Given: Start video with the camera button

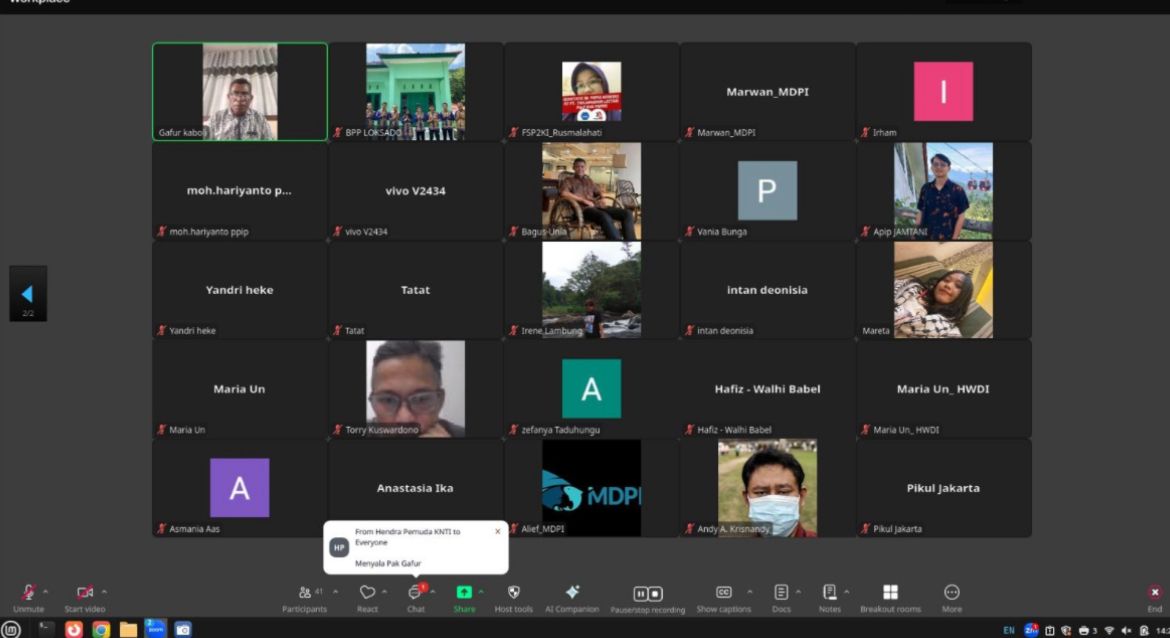Looking at the screenshot, I should pyautogui.click(x=85, y=593).
